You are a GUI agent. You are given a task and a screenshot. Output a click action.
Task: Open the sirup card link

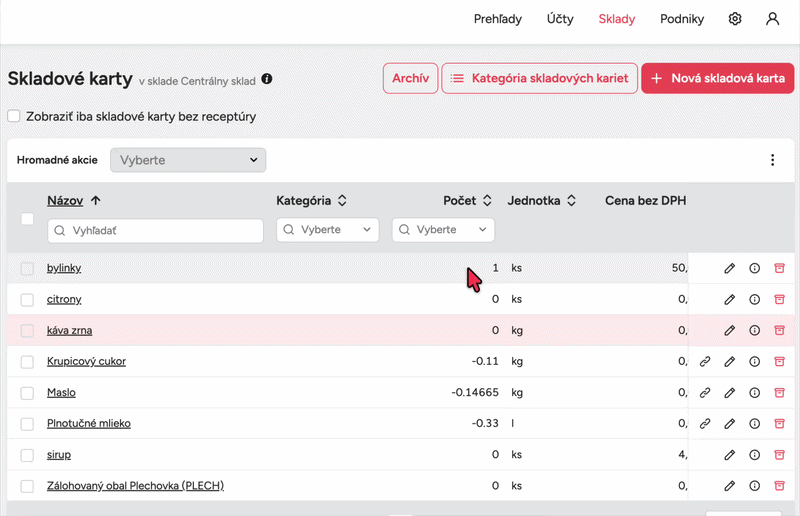coord(59,455)
